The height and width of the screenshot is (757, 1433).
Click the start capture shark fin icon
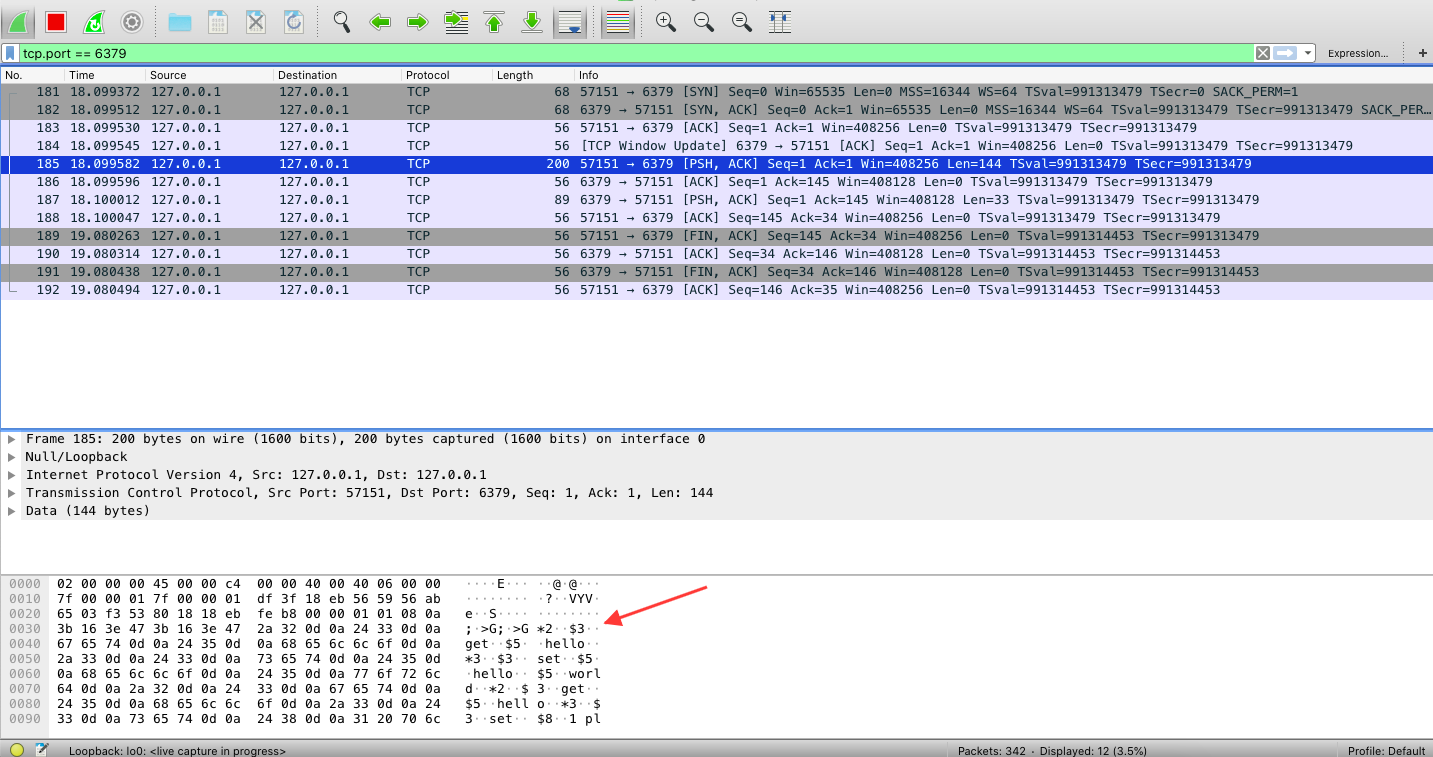(x=20, y=21)
